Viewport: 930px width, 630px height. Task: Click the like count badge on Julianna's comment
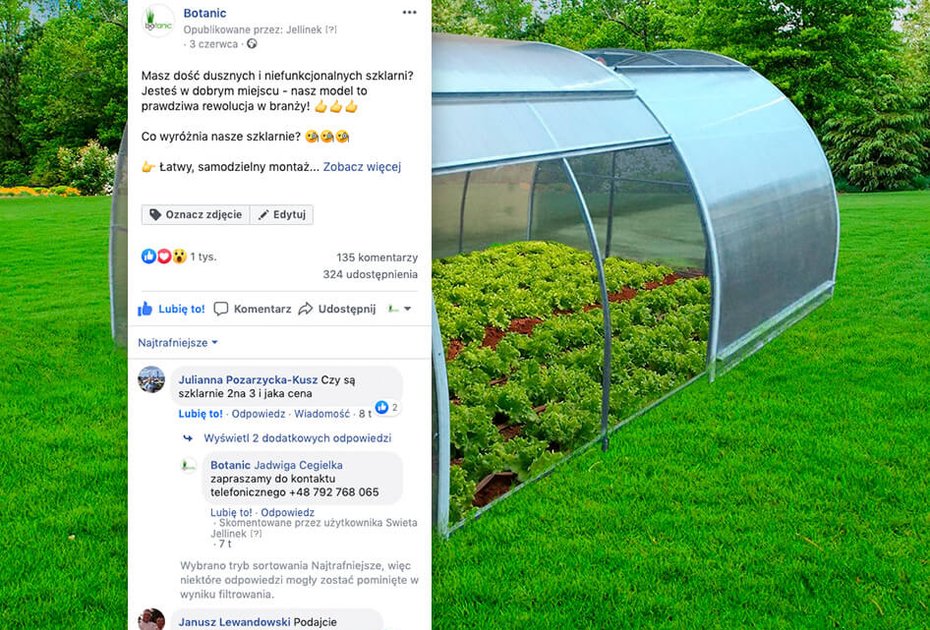(387, 407)
